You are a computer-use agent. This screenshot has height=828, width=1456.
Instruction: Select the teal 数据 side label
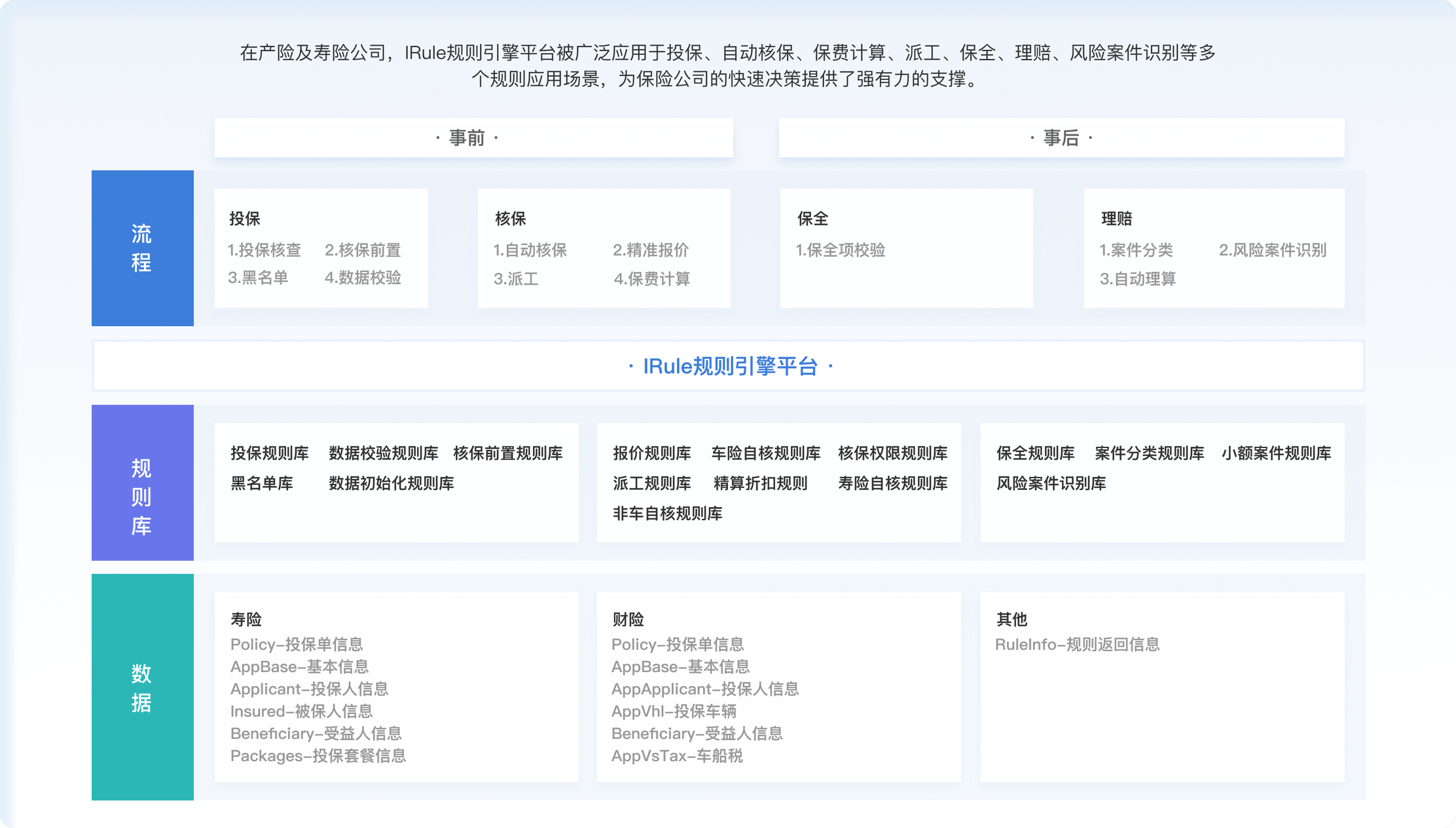142,687
